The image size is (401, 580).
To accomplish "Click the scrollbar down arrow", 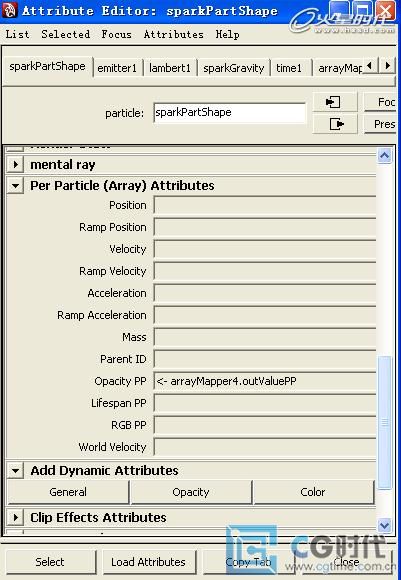I will coord(384,525).
